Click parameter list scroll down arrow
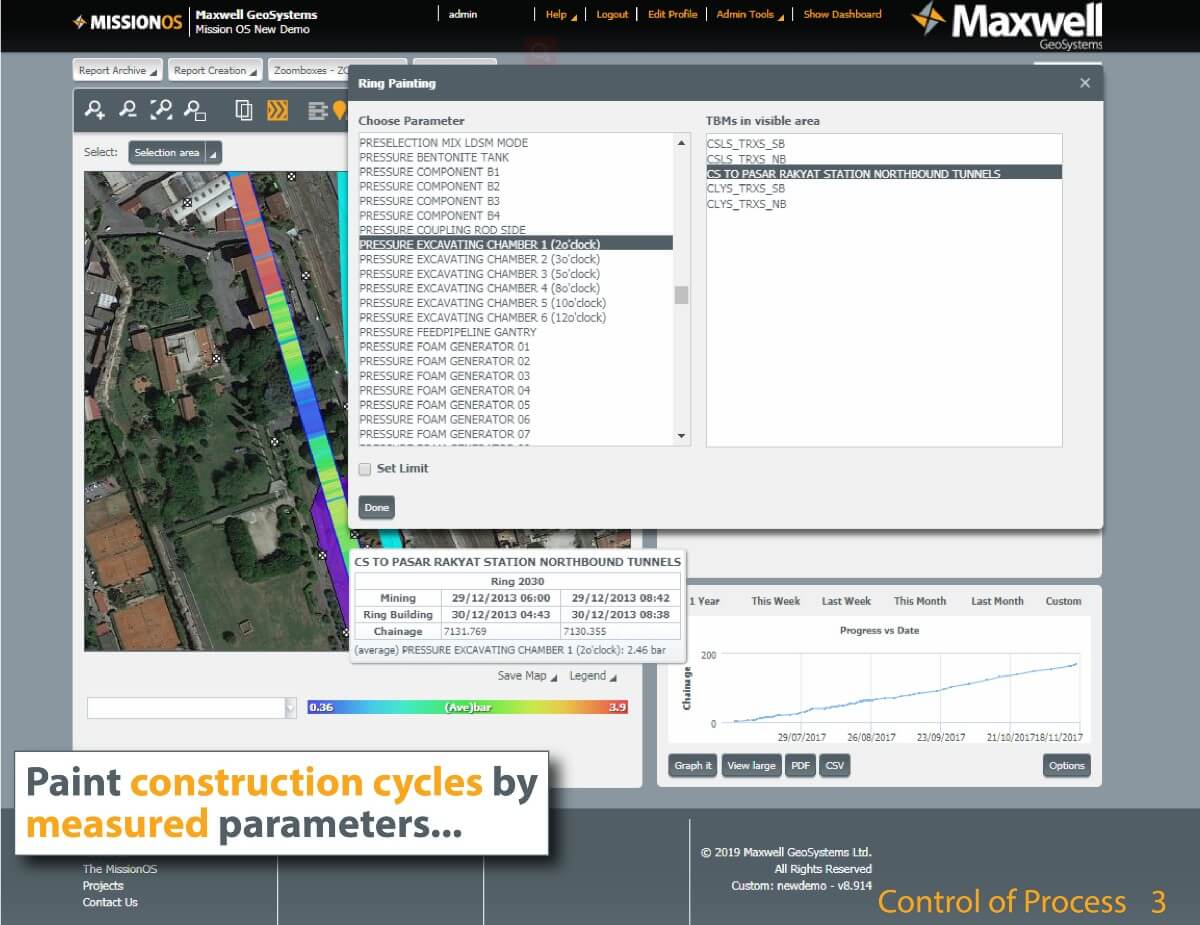The height and width of the screenshot is (925, 1200). pyautogui.click(x=682, y=436)
